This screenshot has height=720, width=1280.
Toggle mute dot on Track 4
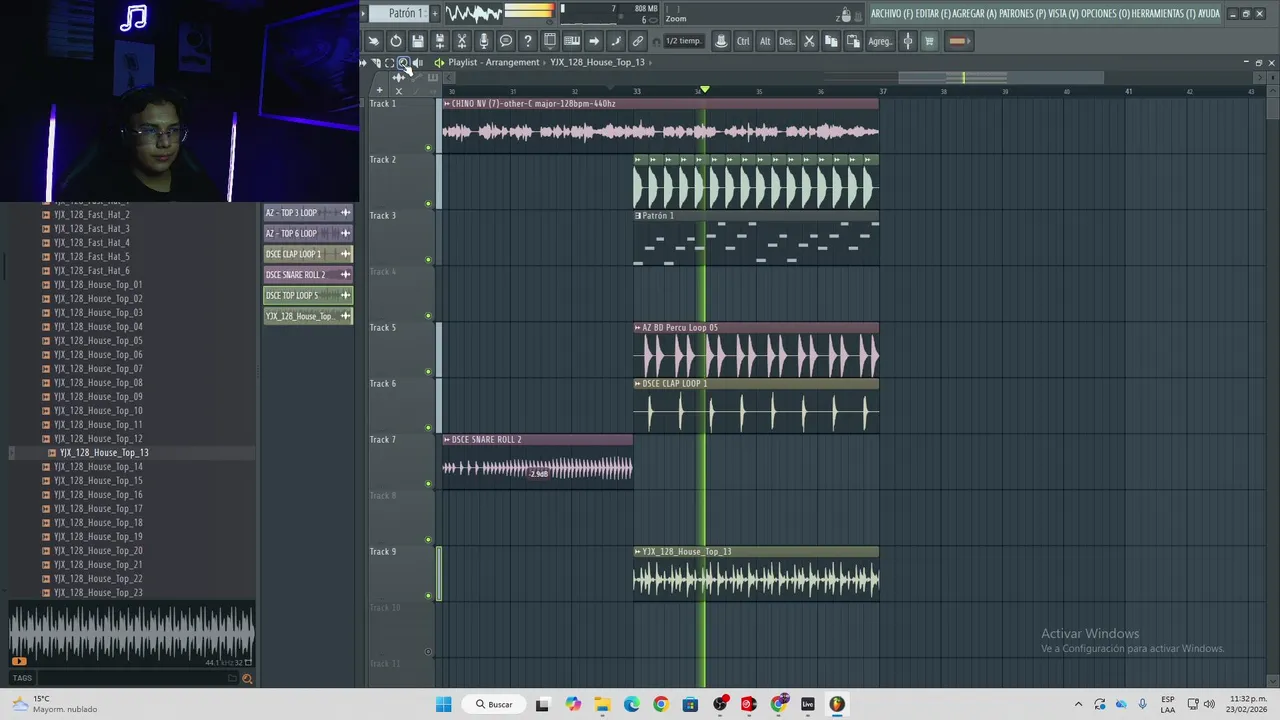click(x=428, y=316)
